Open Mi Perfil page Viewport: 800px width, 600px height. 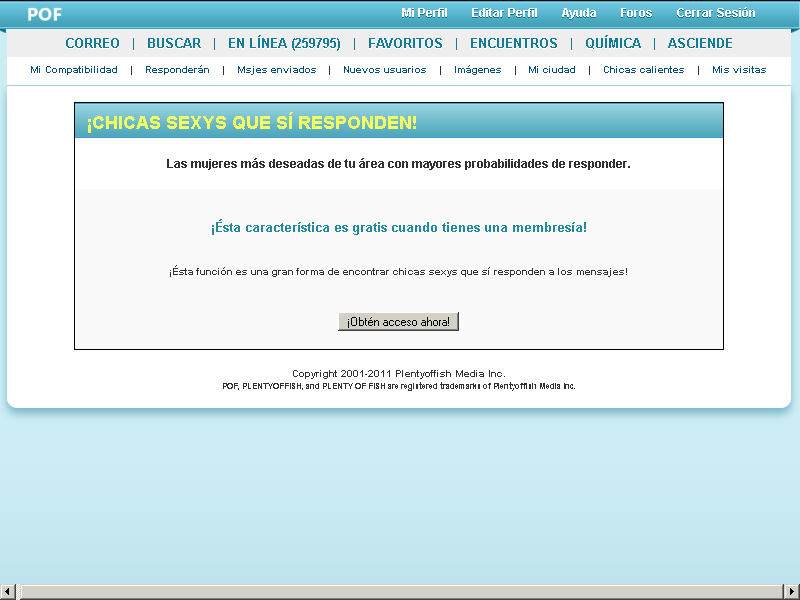(x=424, y=13)
